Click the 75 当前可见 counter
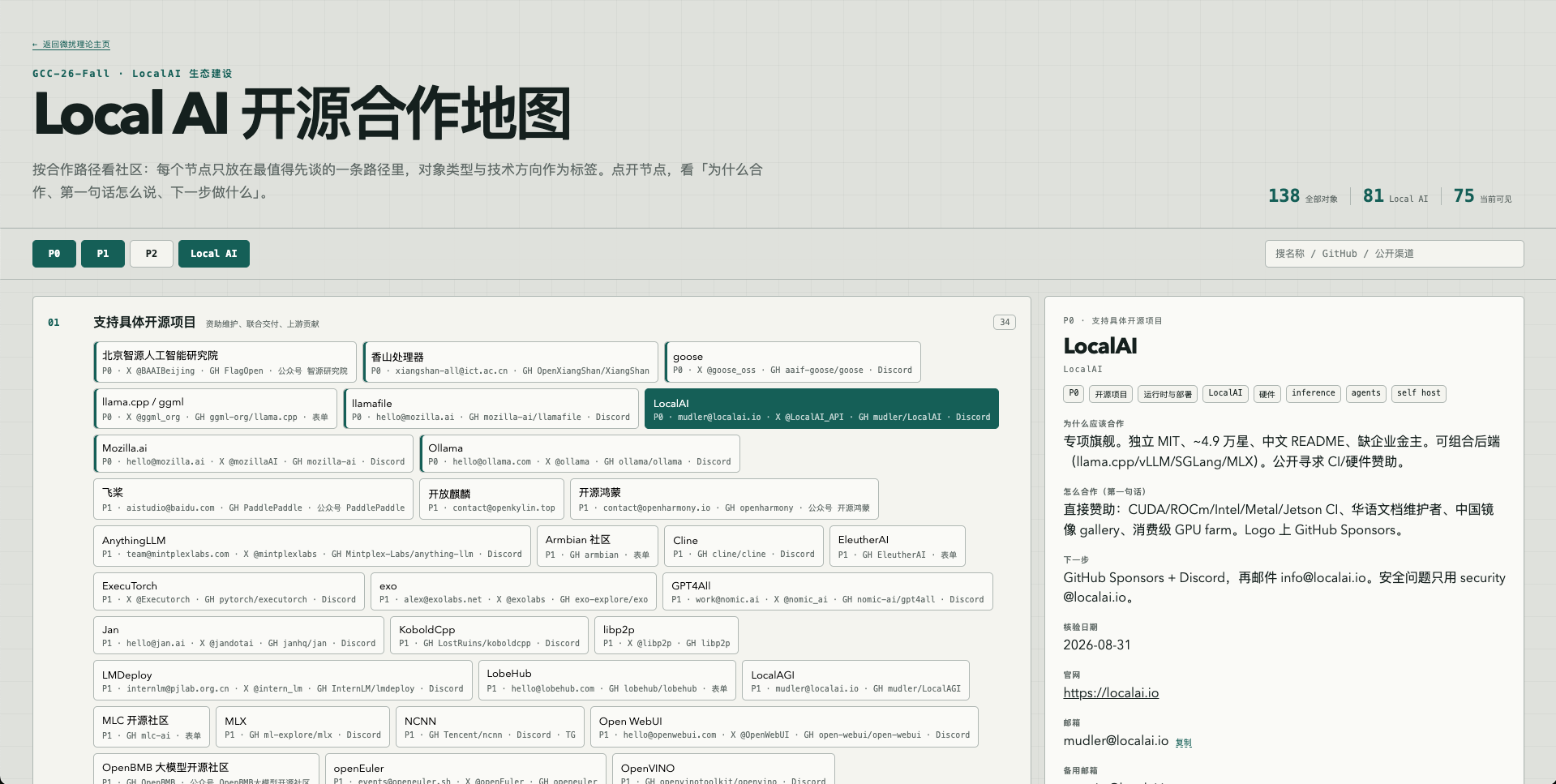This screenshot has height=784, width=1556. [1482, 196]
